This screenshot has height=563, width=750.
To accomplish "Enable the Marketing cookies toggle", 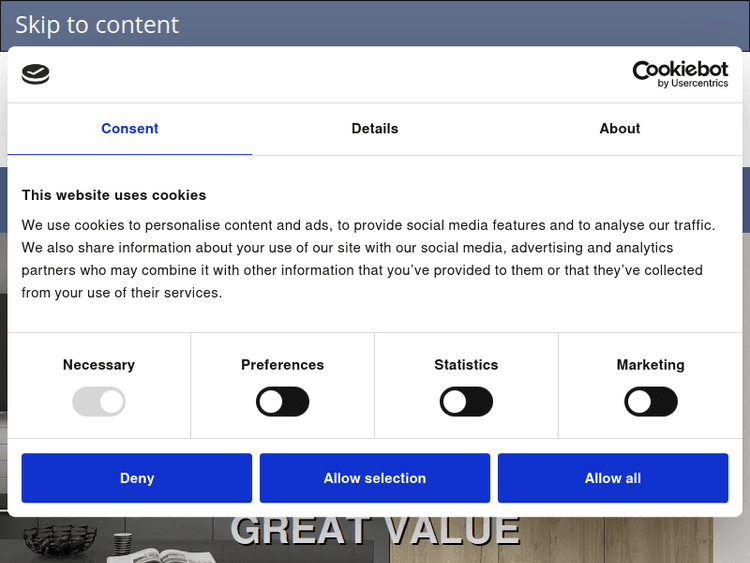I will coord(650,402).
